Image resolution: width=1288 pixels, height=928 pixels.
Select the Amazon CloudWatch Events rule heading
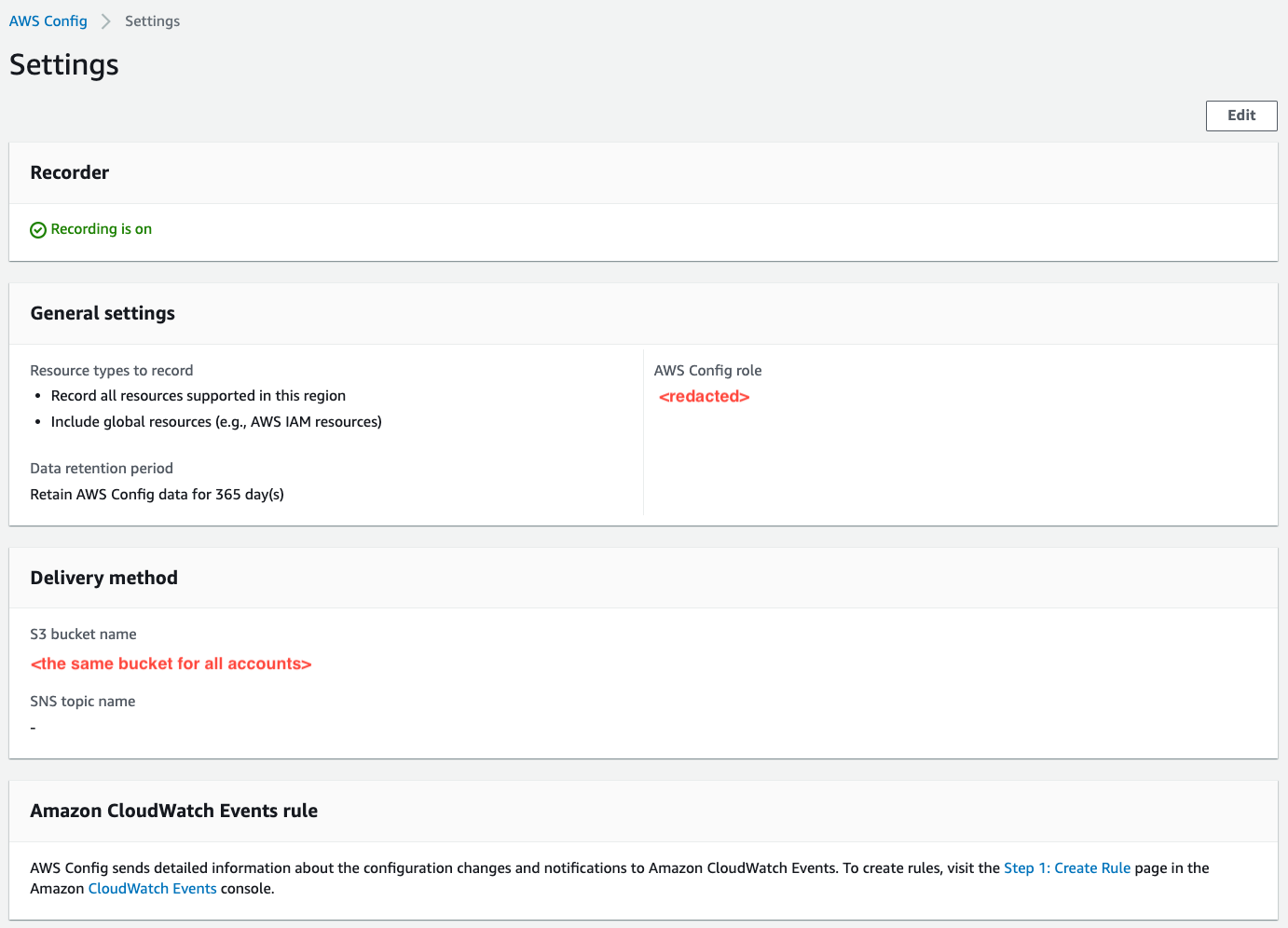pyautogui.click(x=174, y=811)
